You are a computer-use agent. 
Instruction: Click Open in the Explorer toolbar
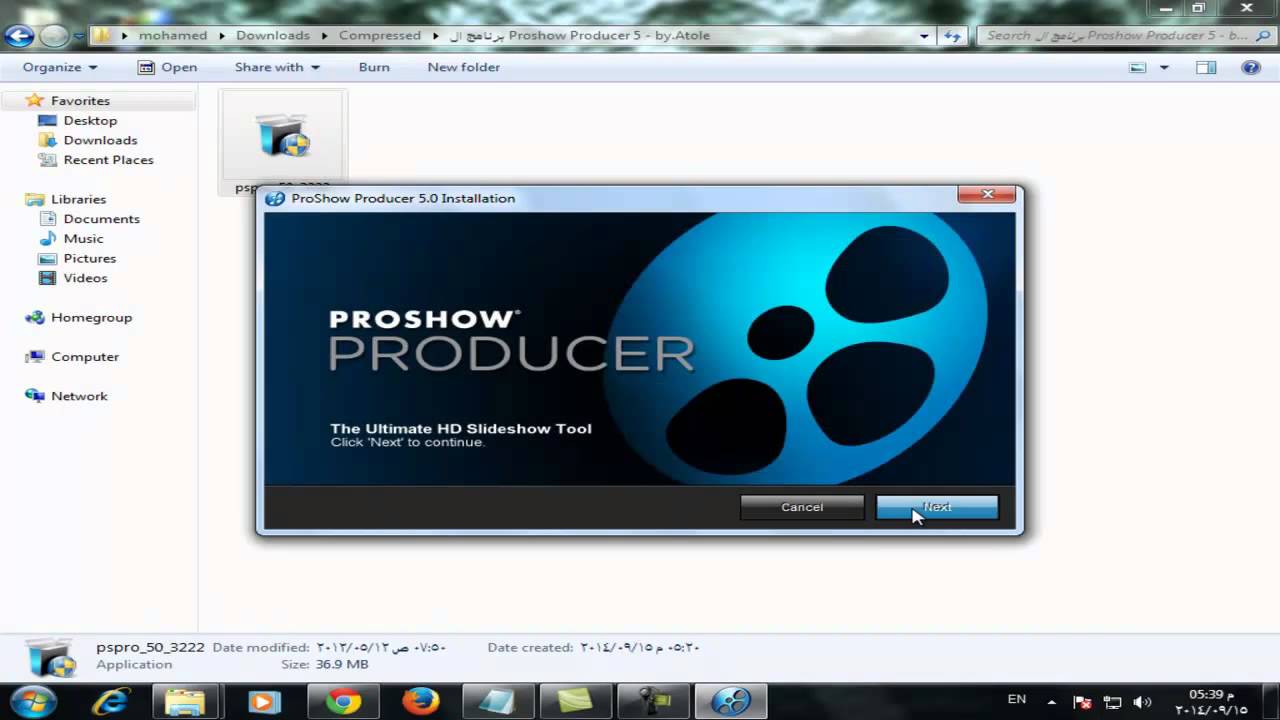[x=168, y=67]
